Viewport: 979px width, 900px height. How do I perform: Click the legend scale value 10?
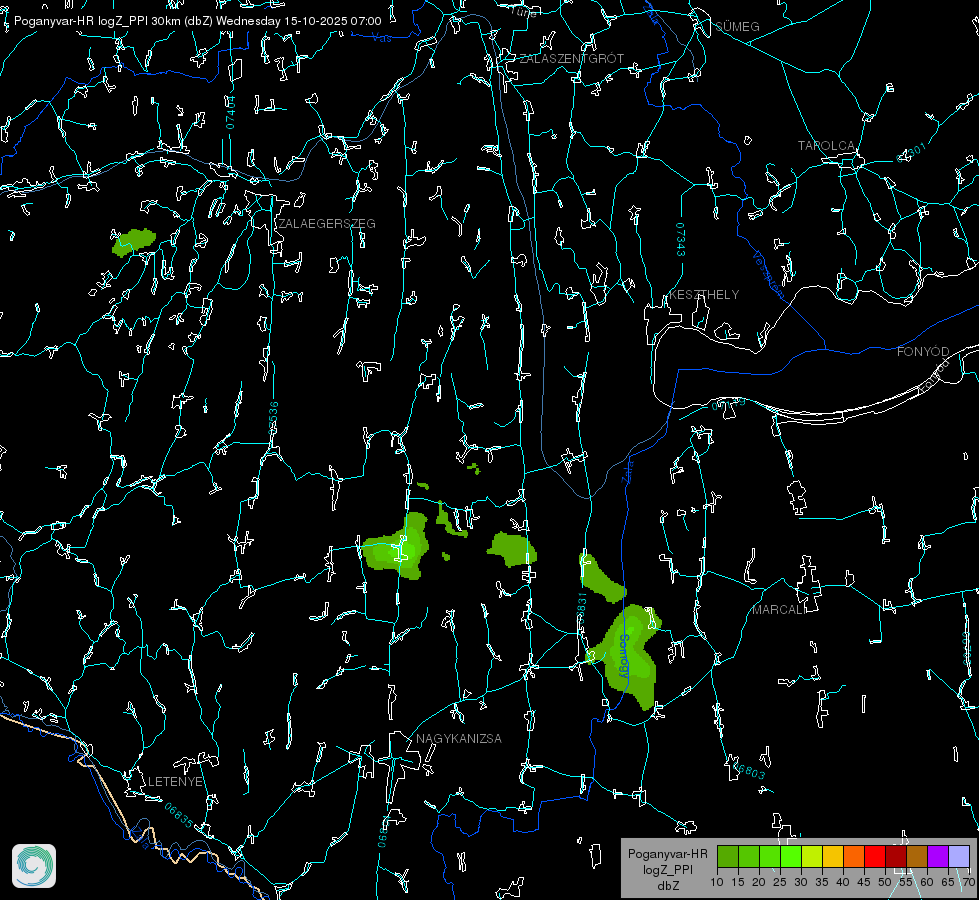click(x=717, y=882)
